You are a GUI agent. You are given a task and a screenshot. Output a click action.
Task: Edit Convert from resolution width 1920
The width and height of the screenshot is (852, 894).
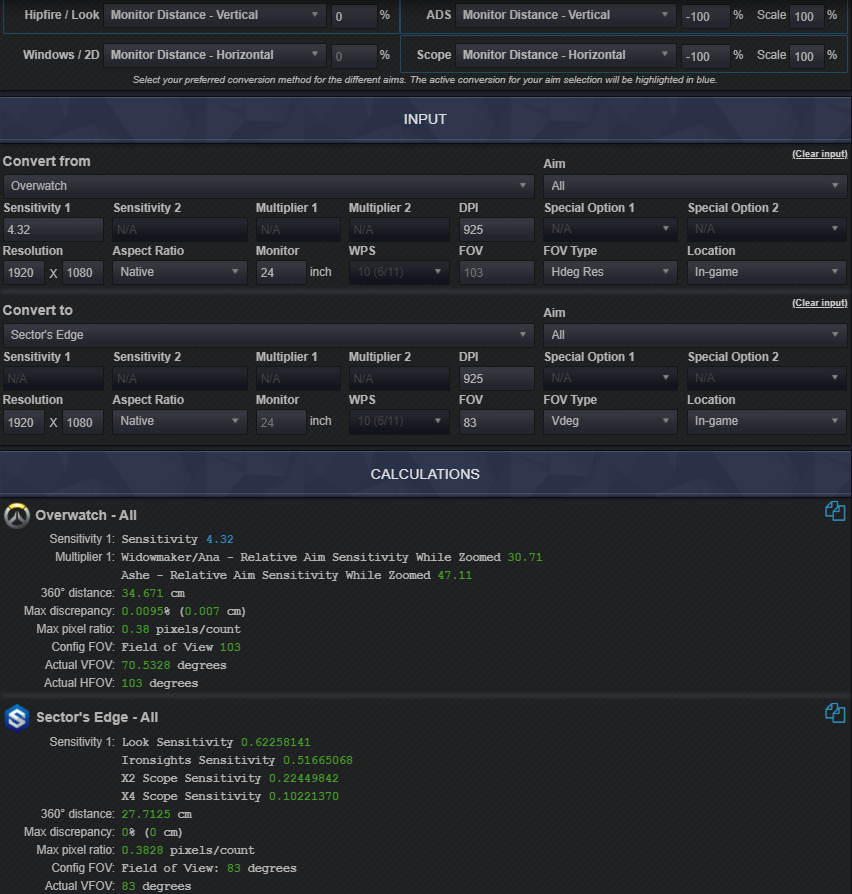23,273
